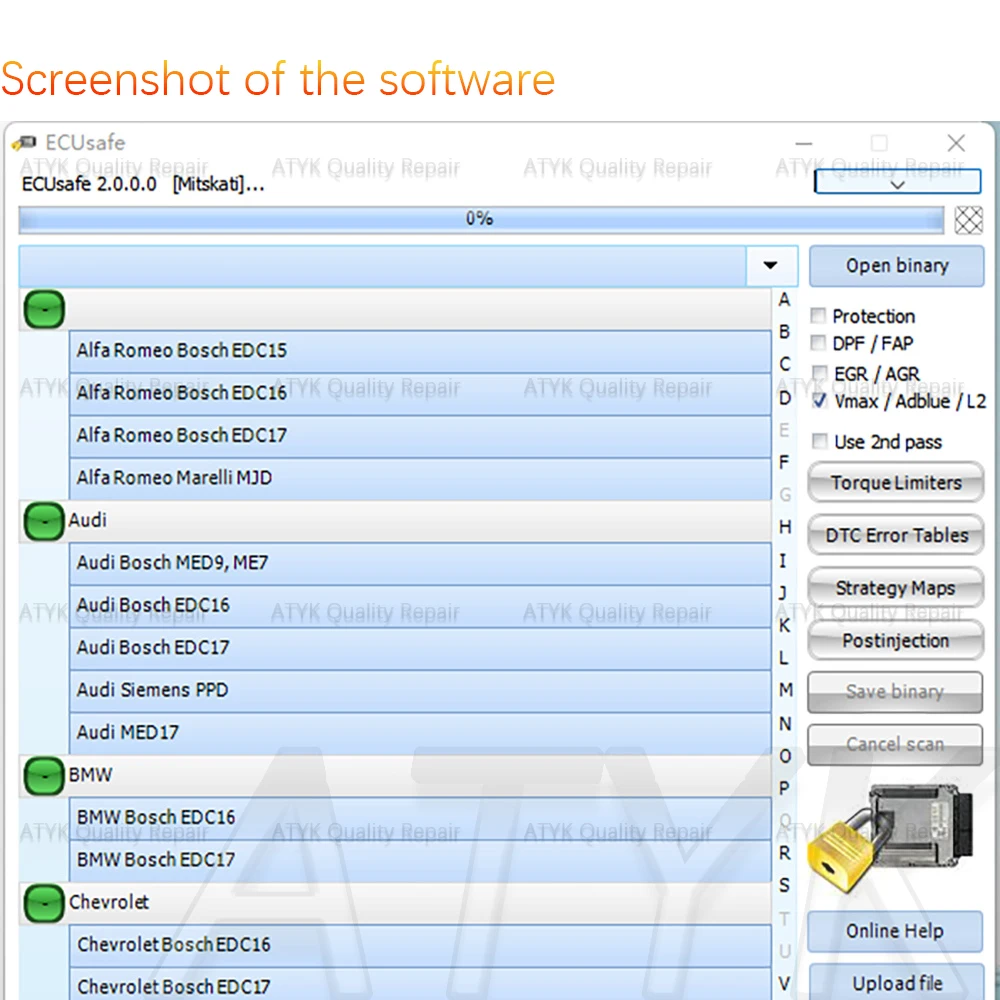Open DTC Error Tables
Viewport: 1000px width, 1000px height.
click(895, 535)
